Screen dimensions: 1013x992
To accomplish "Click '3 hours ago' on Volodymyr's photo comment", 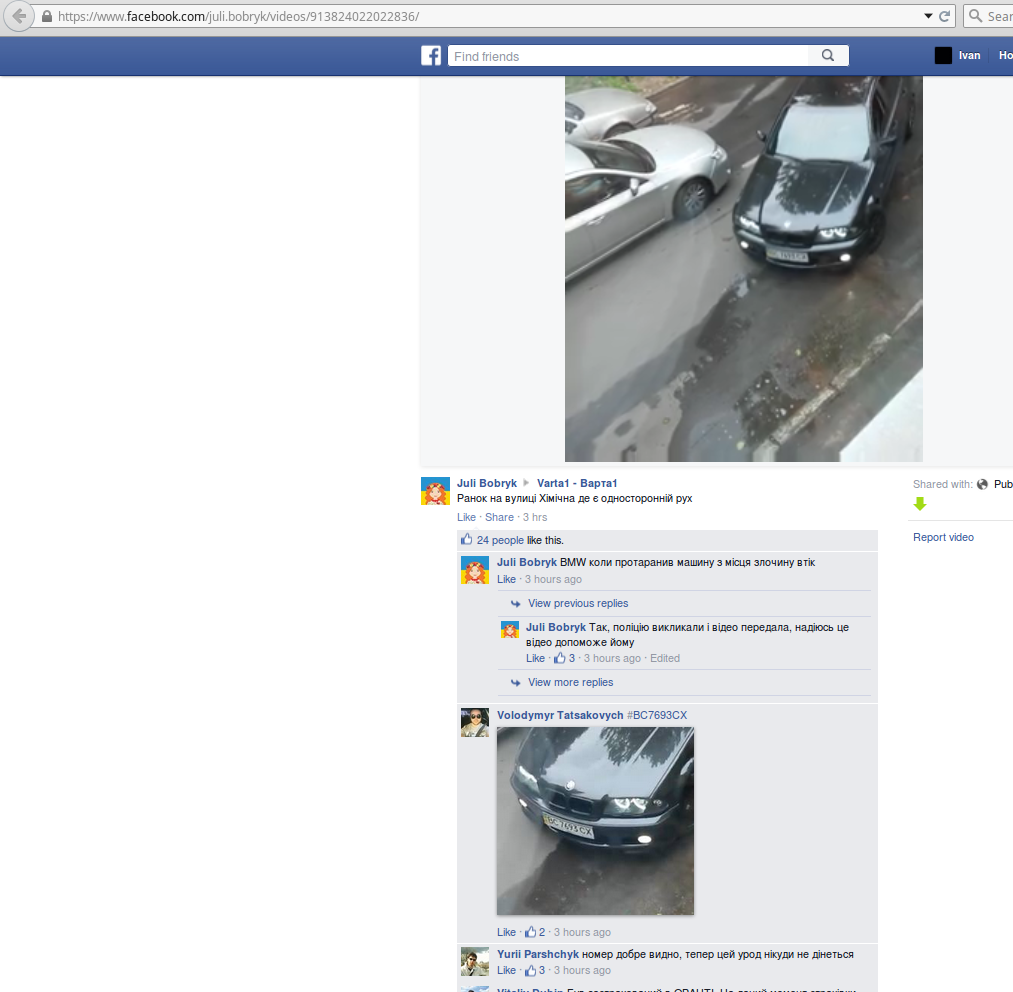I will coord(582,932).
